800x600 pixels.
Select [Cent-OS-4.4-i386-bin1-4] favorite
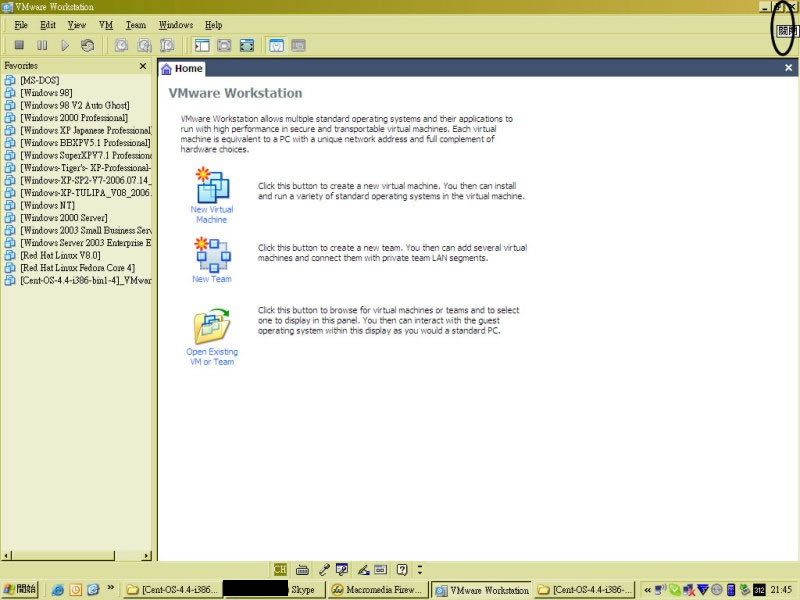point(86,280)
